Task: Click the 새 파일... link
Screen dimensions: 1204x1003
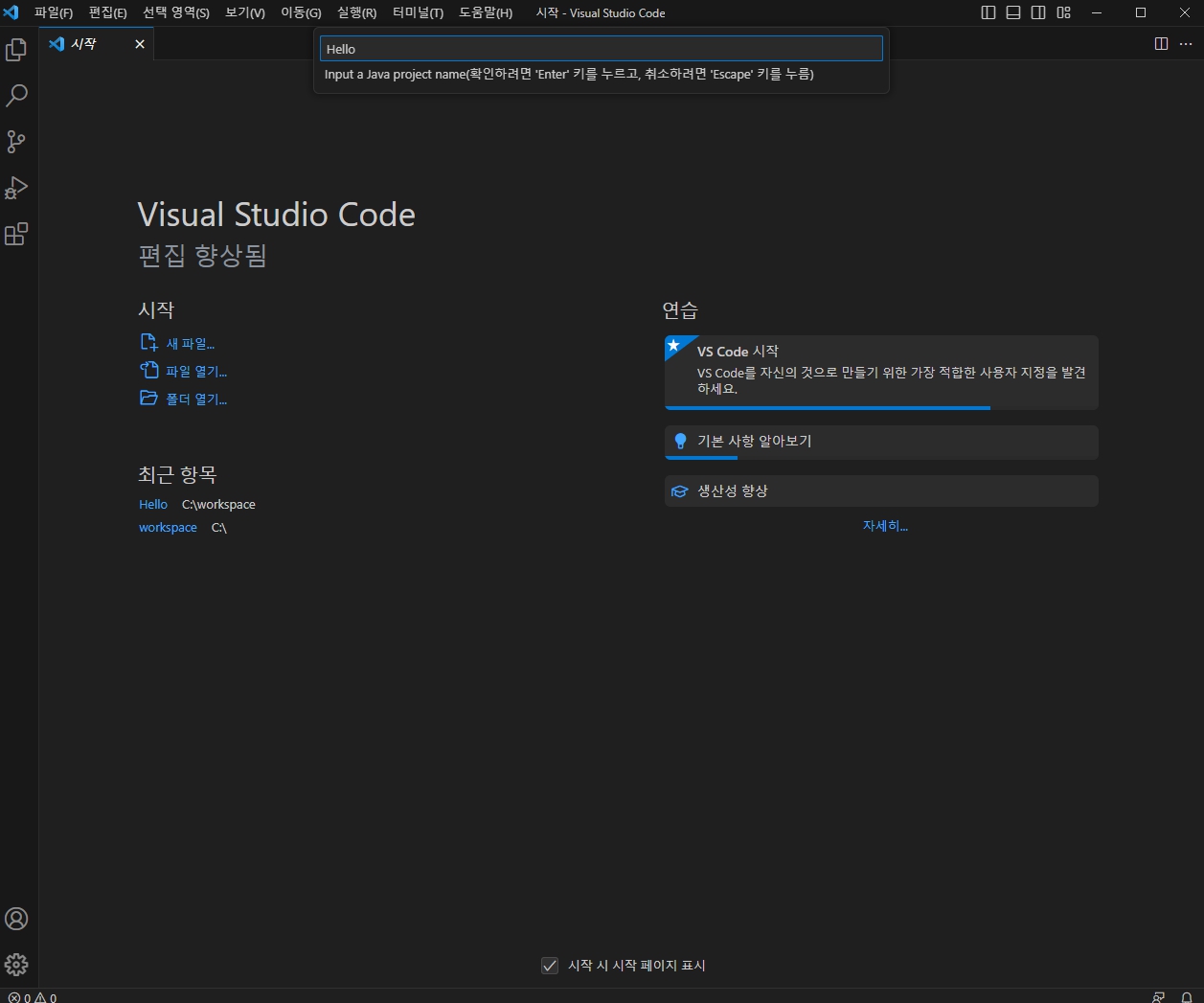Action: (191, 344)
